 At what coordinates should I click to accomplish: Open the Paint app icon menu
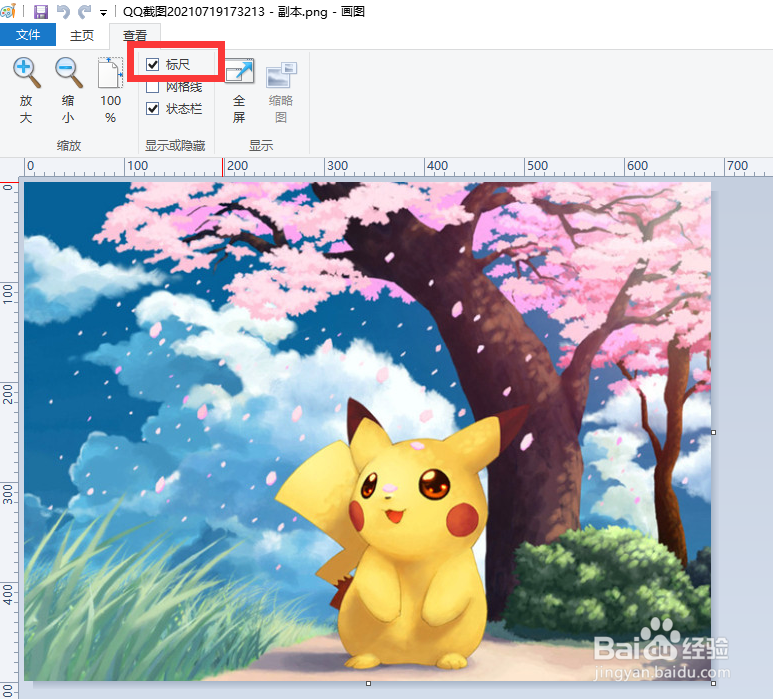[8, 11]
